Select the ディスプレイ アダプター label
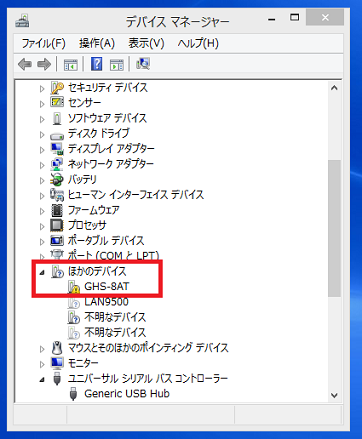The width and height of the screenshot is (362, 439). coord(111,149)
